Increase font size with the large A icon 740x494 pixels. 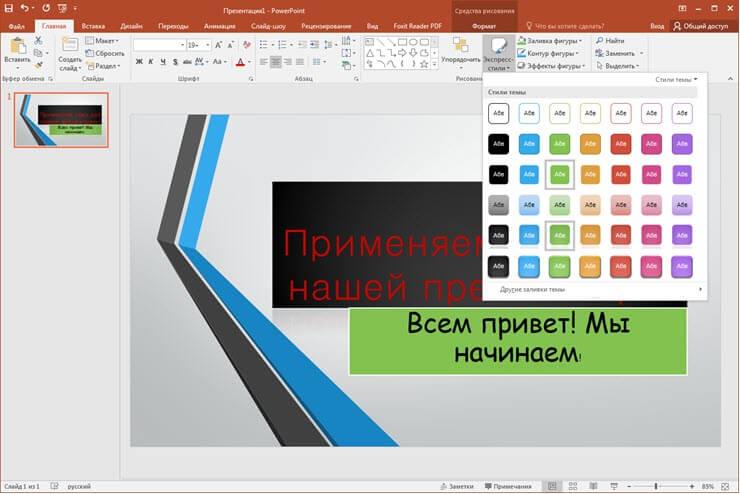[x=218, y=45]
